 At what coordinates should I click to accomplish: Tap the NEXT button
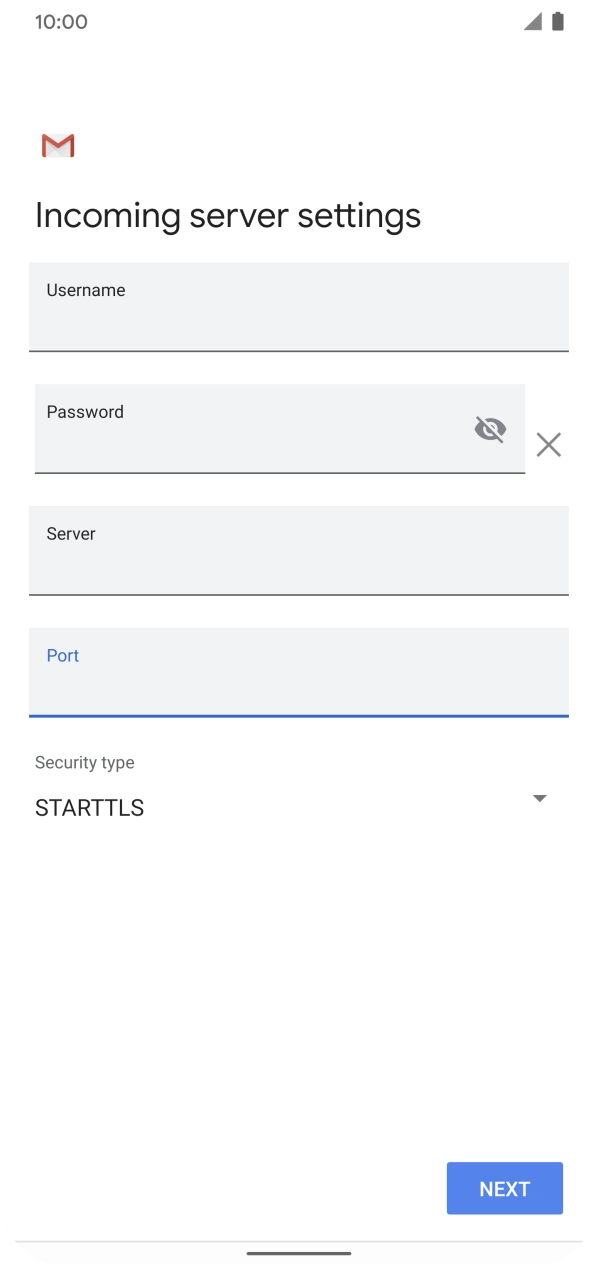point(505,1188)
